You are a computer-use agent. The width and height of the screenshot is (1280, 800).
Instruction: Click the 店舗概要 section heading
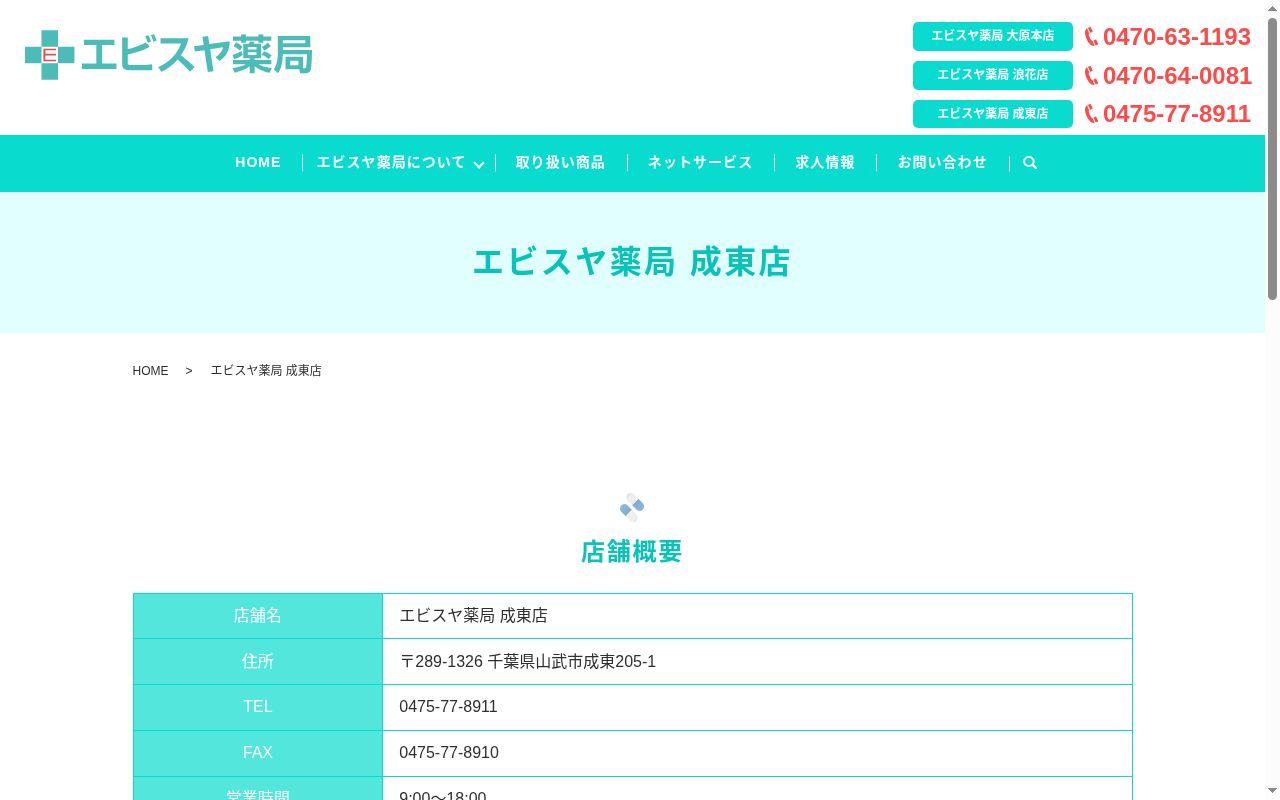[632, 552]
